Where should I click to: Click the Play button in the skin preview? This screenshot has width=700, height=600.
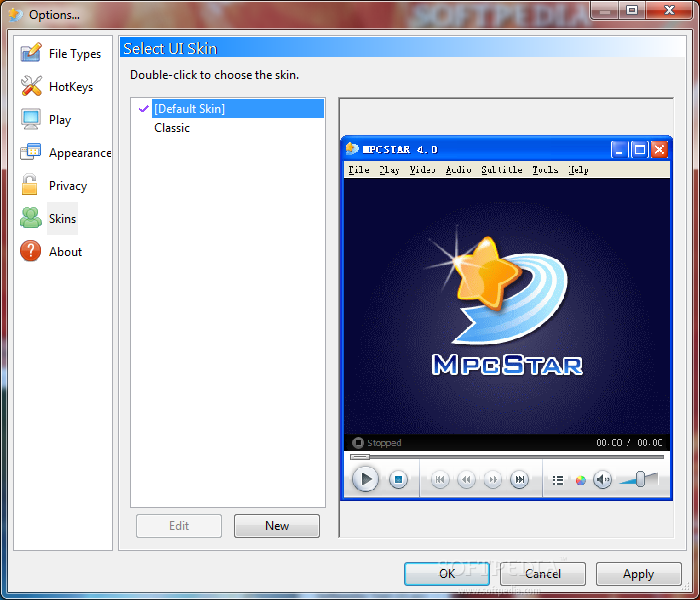pyautogui.click(x=365, y=479)
